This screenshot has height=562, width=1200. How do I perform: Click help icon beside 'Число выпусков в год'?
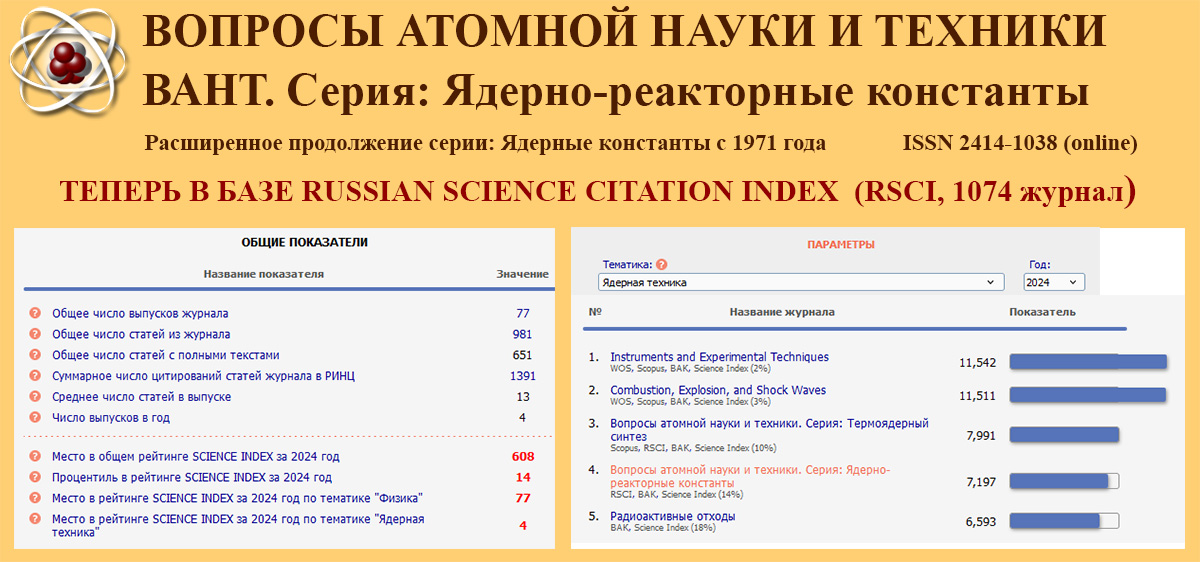click(x=35, y=417)
